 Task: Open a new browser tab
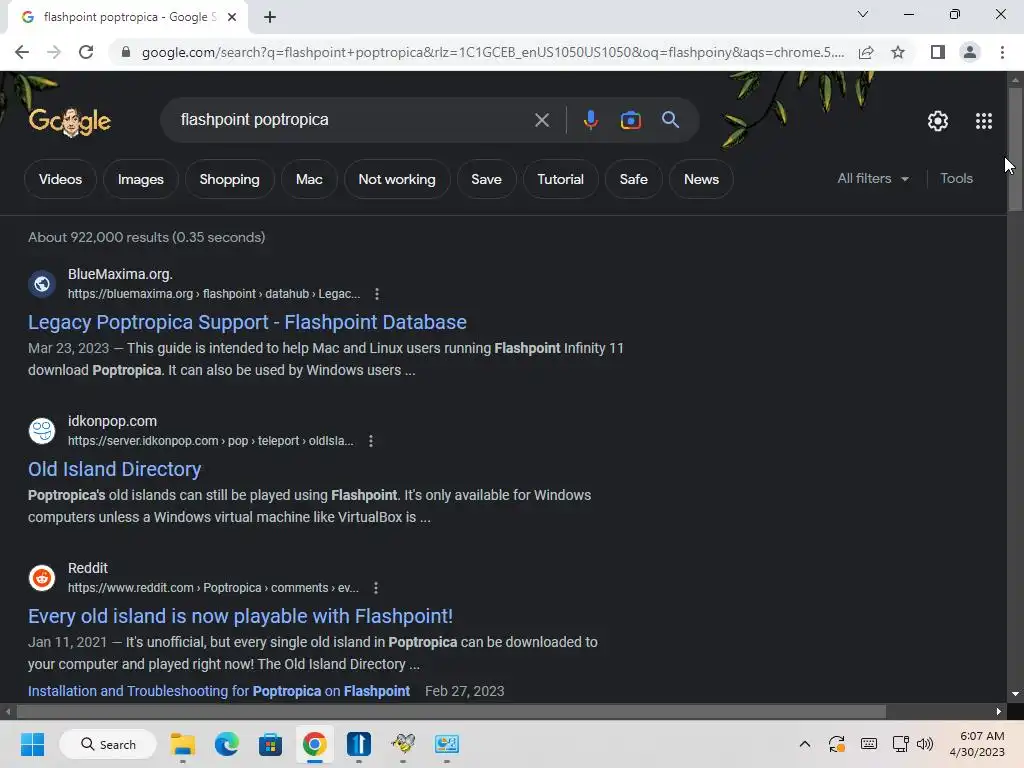click(270, 17)
